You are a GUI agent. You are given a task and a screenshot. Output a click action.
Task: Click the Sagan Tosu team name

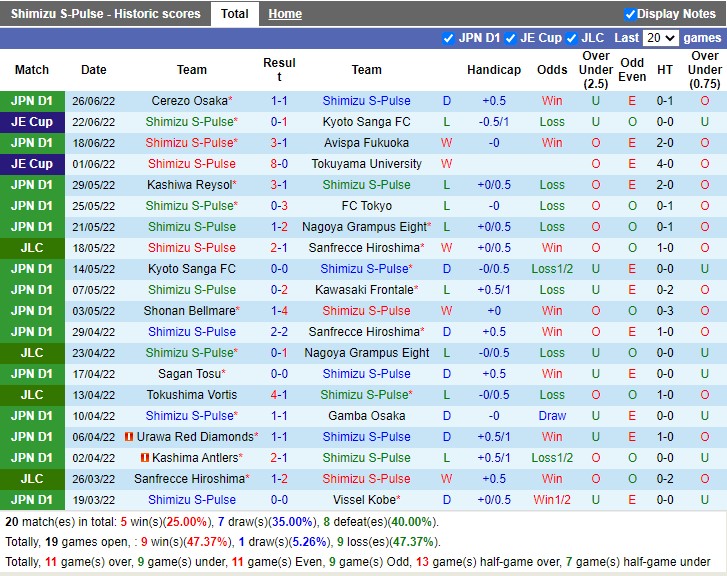(x=189, y=374)
